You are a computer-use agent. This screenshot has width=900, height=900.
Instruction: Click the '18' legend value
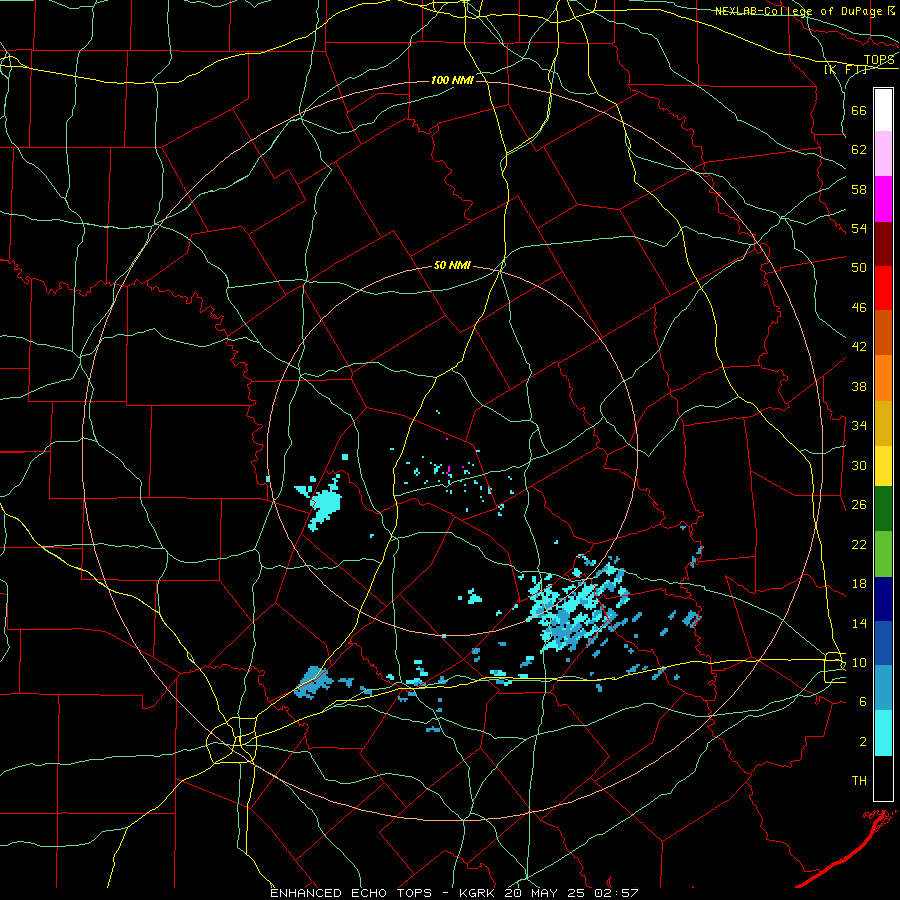(x=859, y=584)
